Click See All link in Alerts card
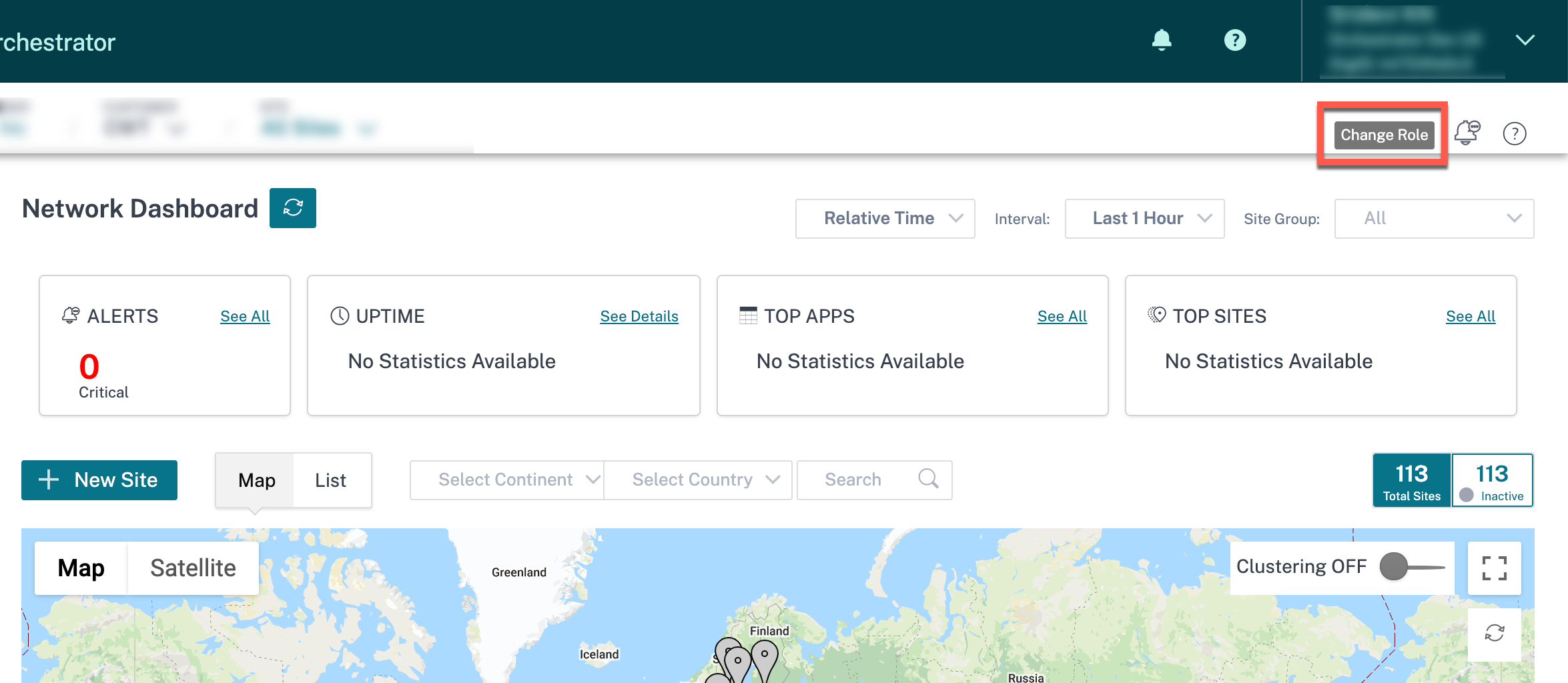The height and width of the screenshot is (683, 1568). point(245,316)
